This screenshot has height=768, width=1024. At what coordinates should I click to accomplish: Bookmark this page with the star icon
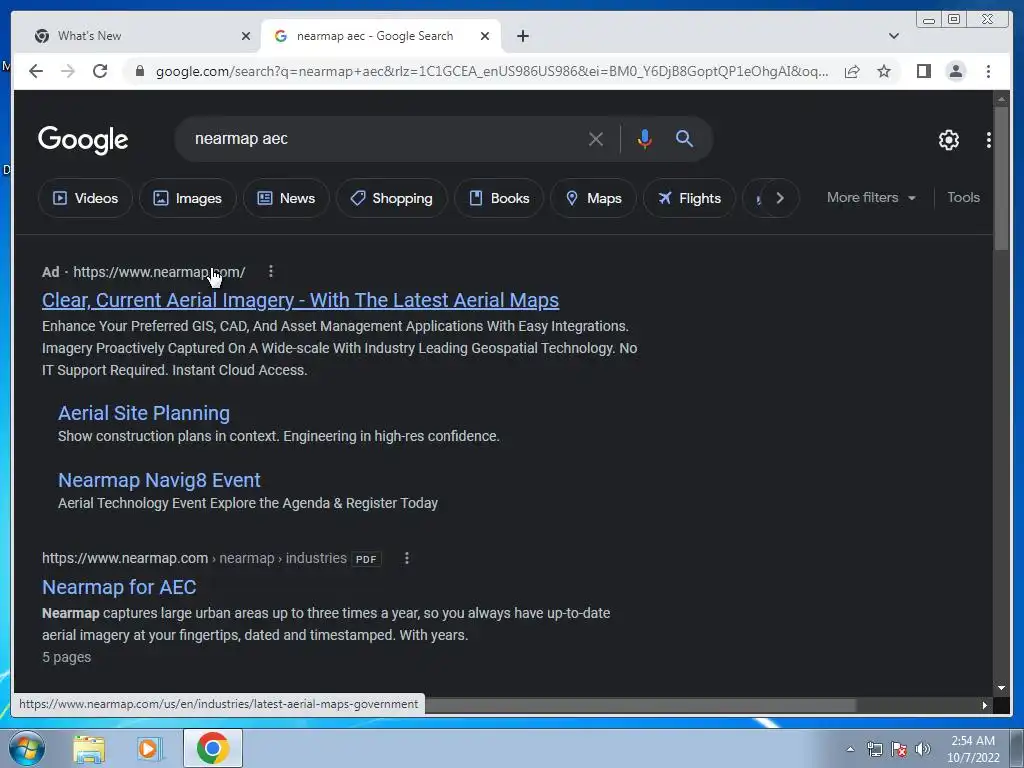(x=884, y=71)
